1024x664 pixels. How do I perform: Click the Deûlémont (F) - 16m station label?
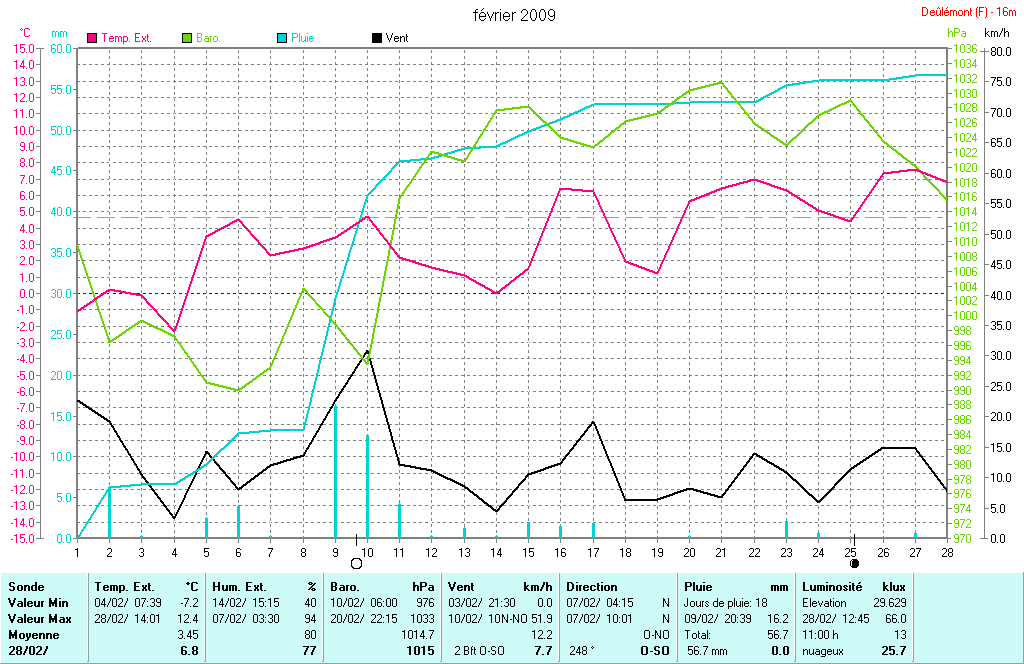click(969, 12)
